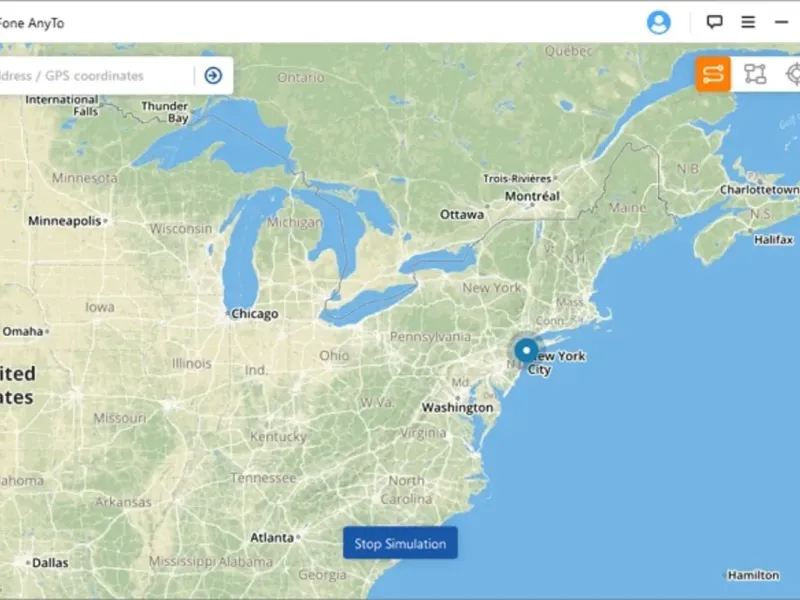Click the Omaha label on the map

[x=22, y=331]
